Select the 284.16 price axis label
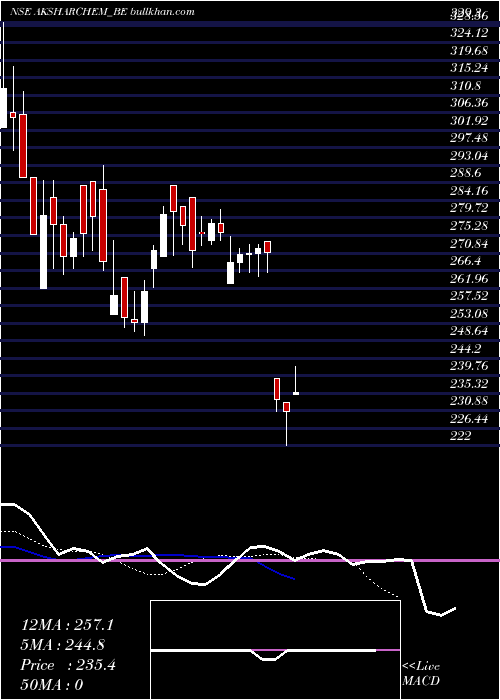Screen dimensions: 500x700 click(470, 191)
